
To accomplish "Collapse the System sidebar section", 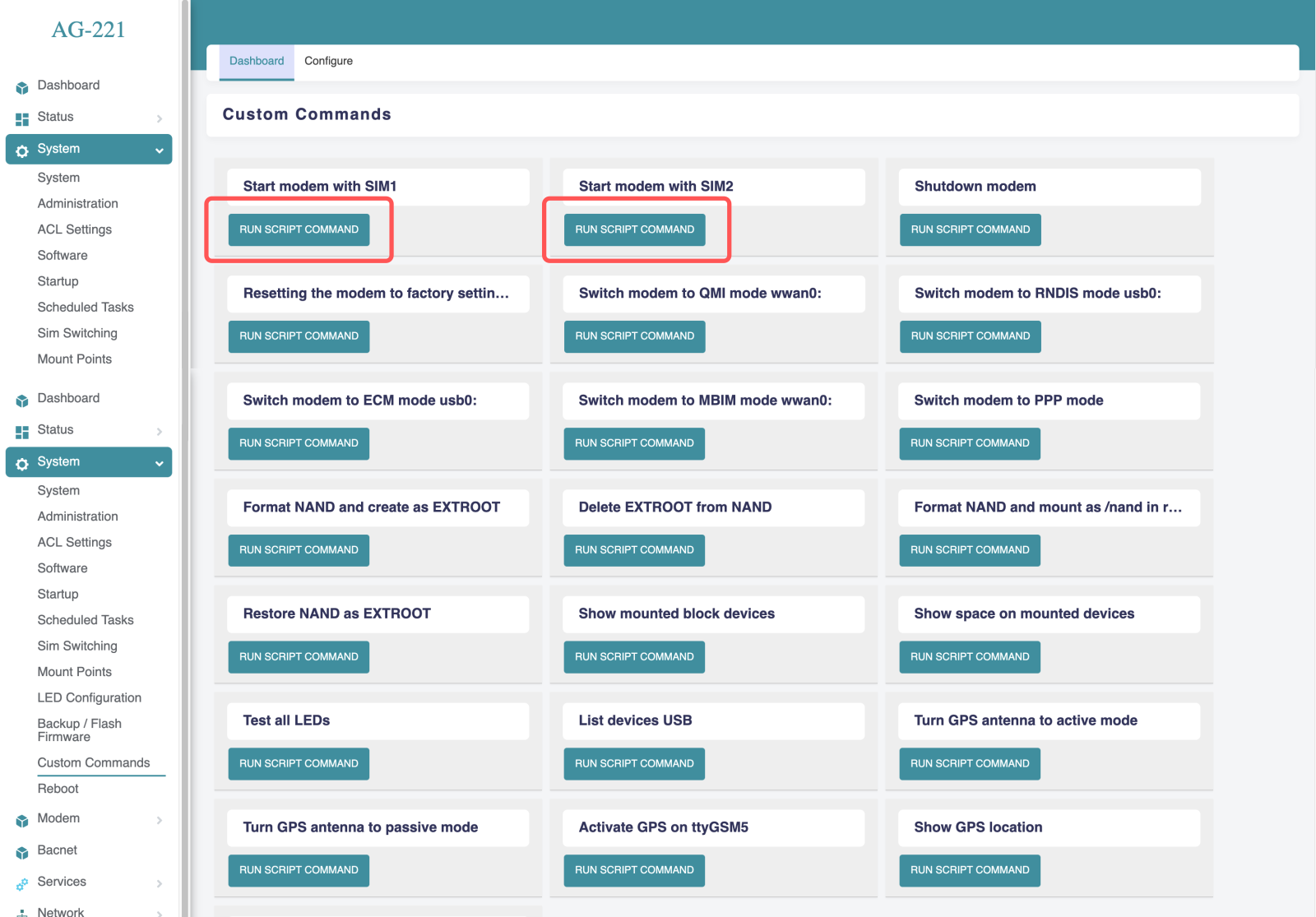I will (158, 150).
